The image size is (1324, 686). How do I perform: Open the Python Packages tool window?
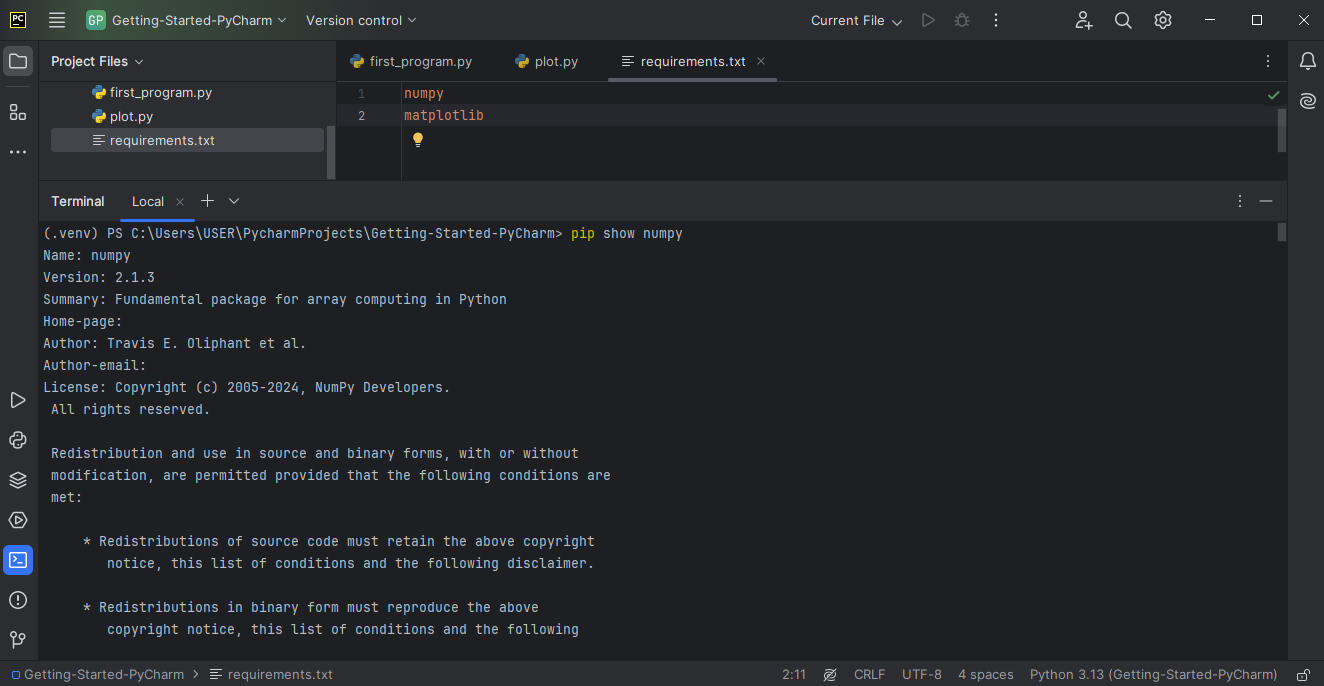click(x=18, y=480)
